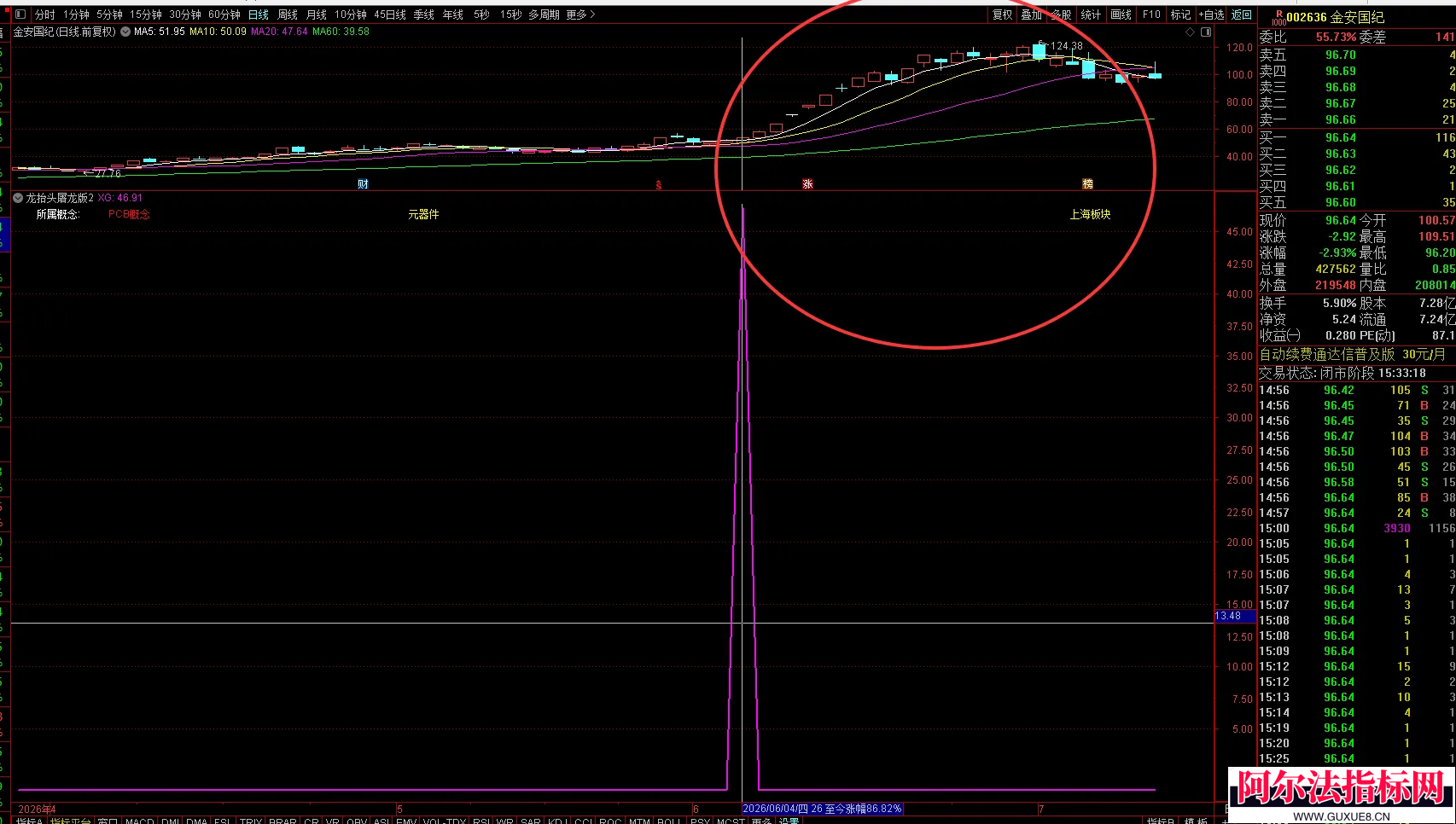Click the 元器件 sector label

[x=423, y=214]
